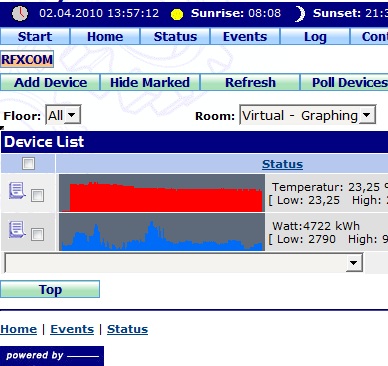
Task: Expand the Room dropdown showing Virtual - Graphing
Action: 308,115
